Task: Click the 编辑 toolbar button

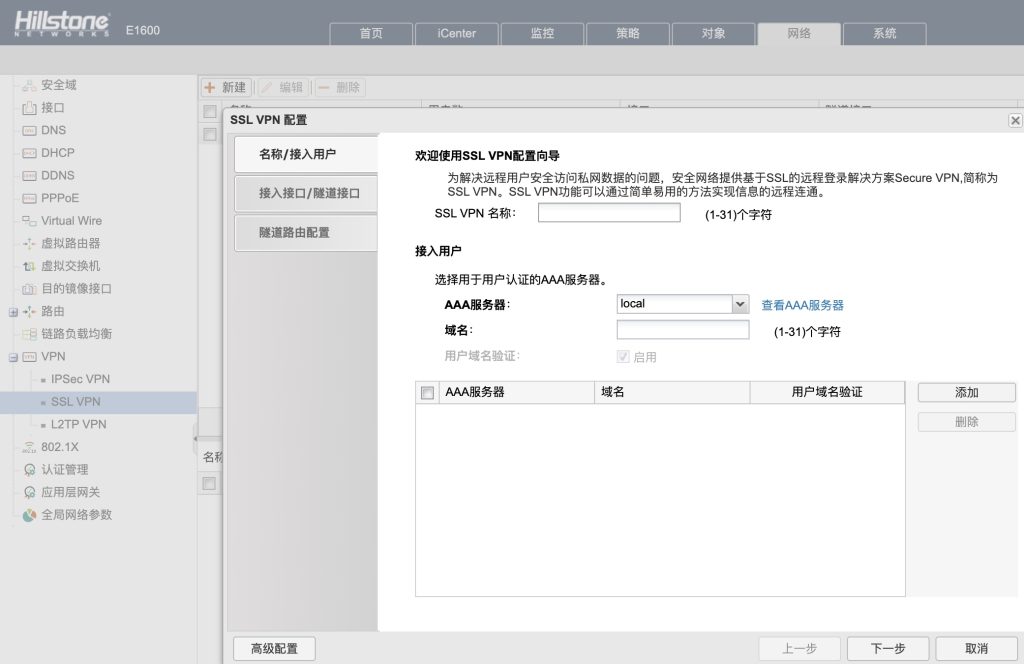Action: click(x=282, y=87)
